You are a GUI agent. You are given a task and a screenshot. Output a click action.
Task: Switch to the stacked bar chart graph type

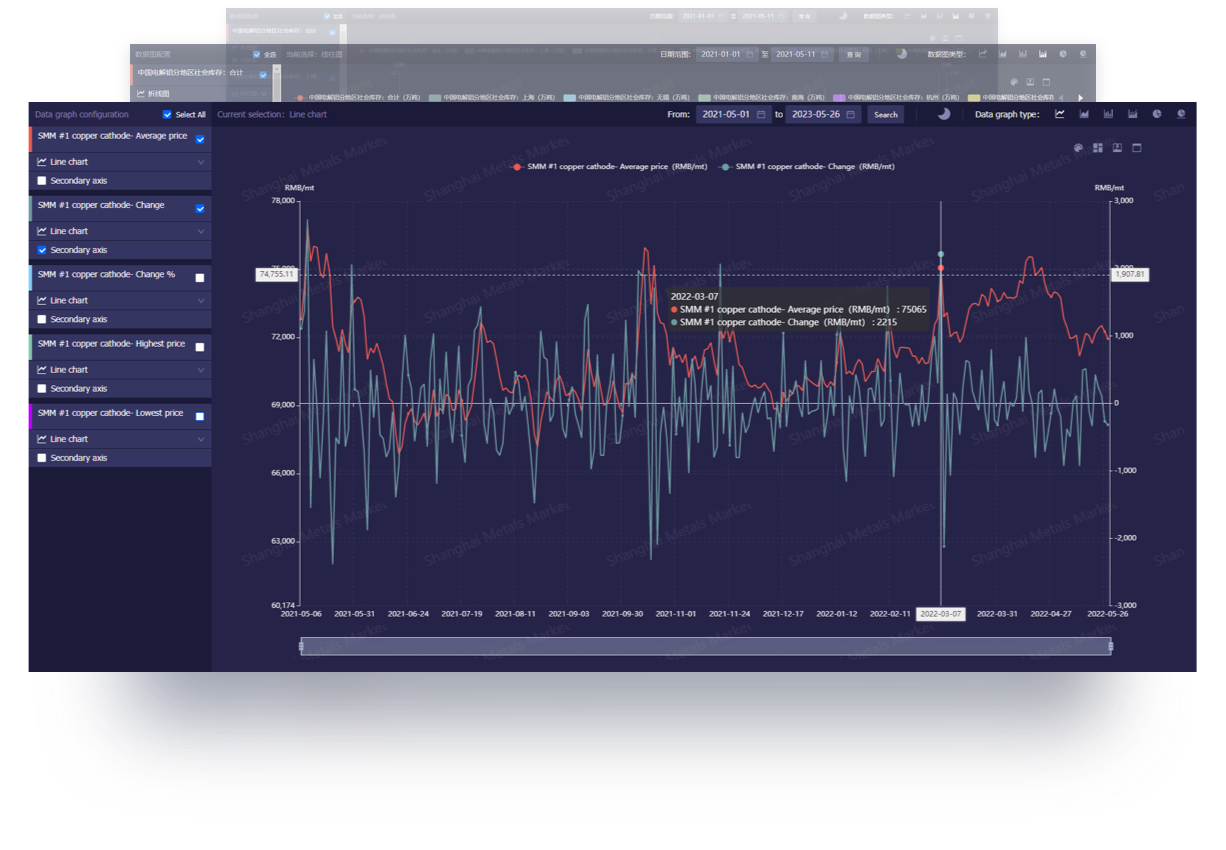coord(1108,113)
